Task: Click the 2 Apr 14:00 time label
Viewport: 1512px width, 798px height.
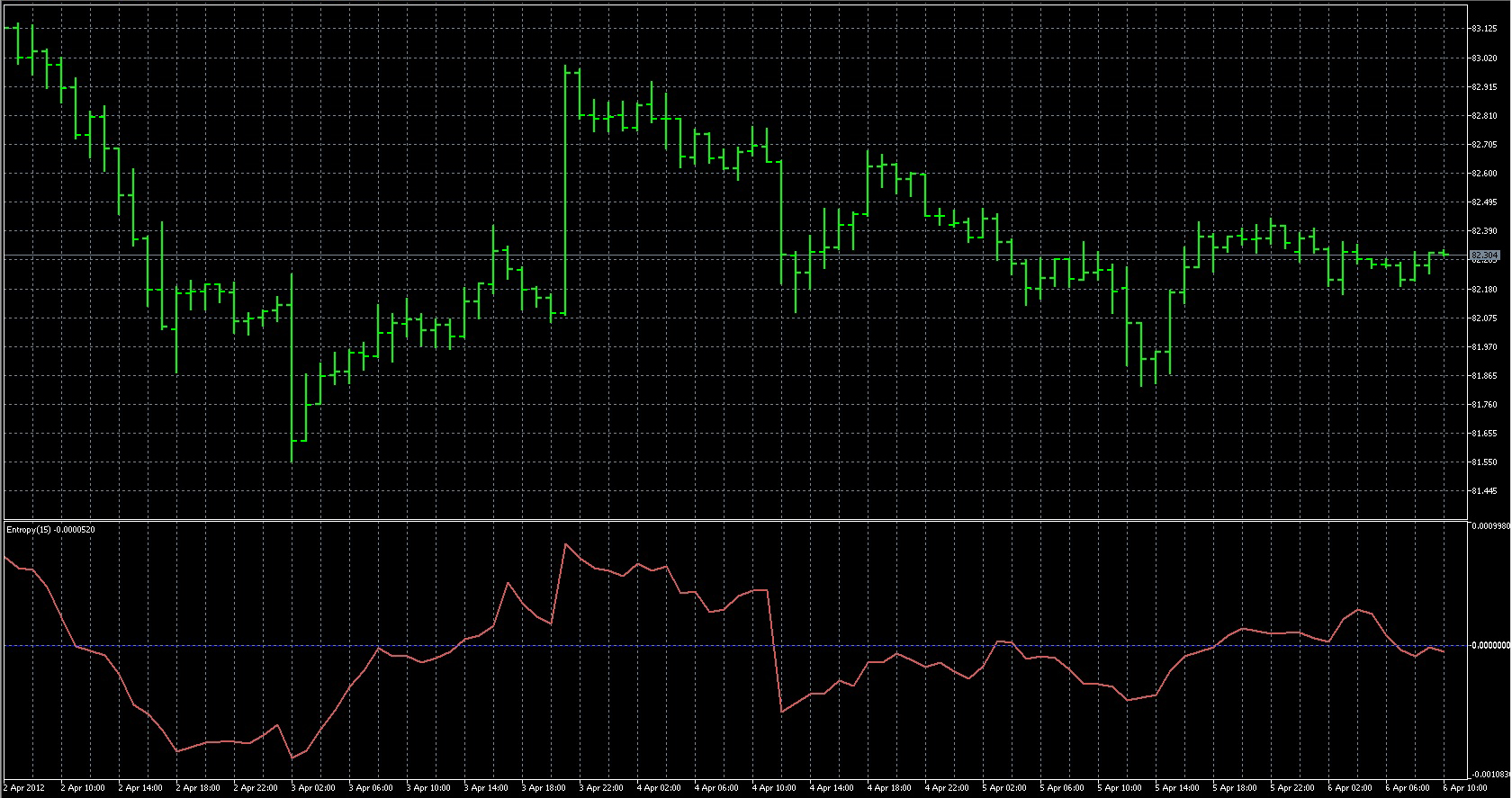Action: (140, 788)
